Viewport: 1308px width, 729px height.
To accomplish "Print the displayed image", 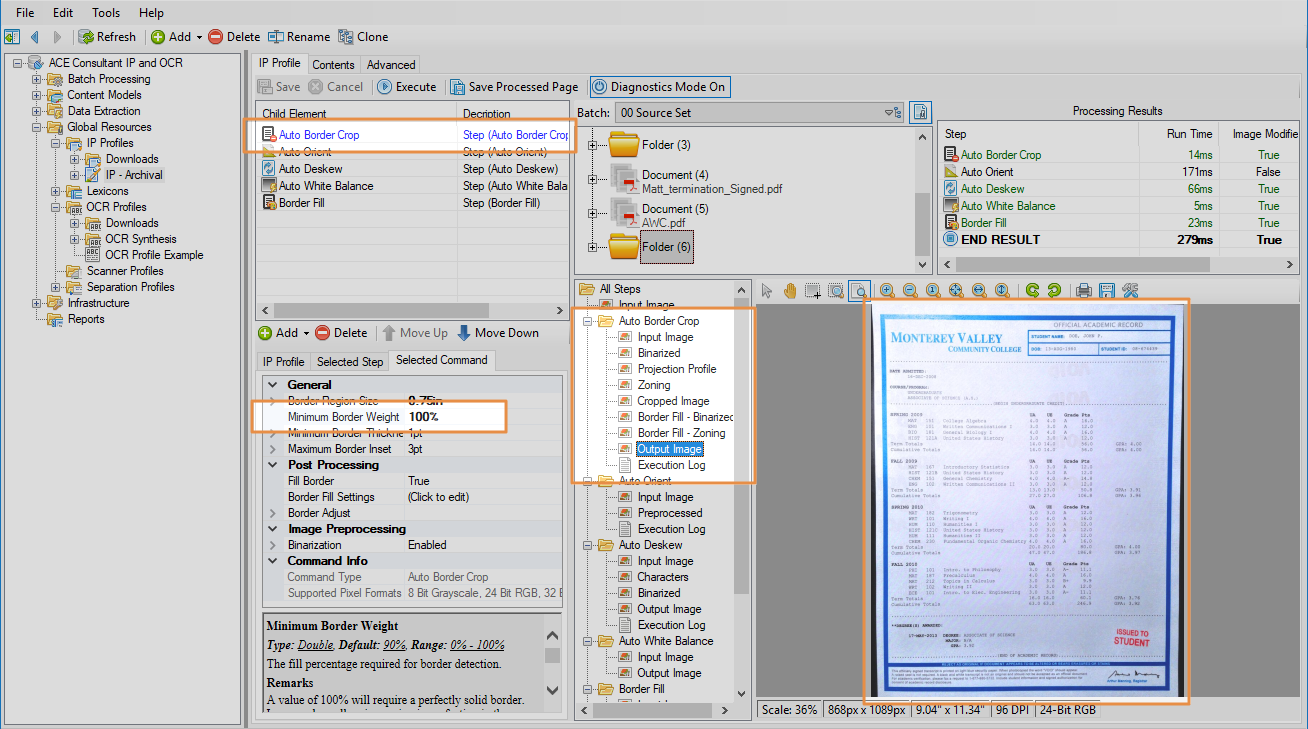I will (x=1083, y=291).
